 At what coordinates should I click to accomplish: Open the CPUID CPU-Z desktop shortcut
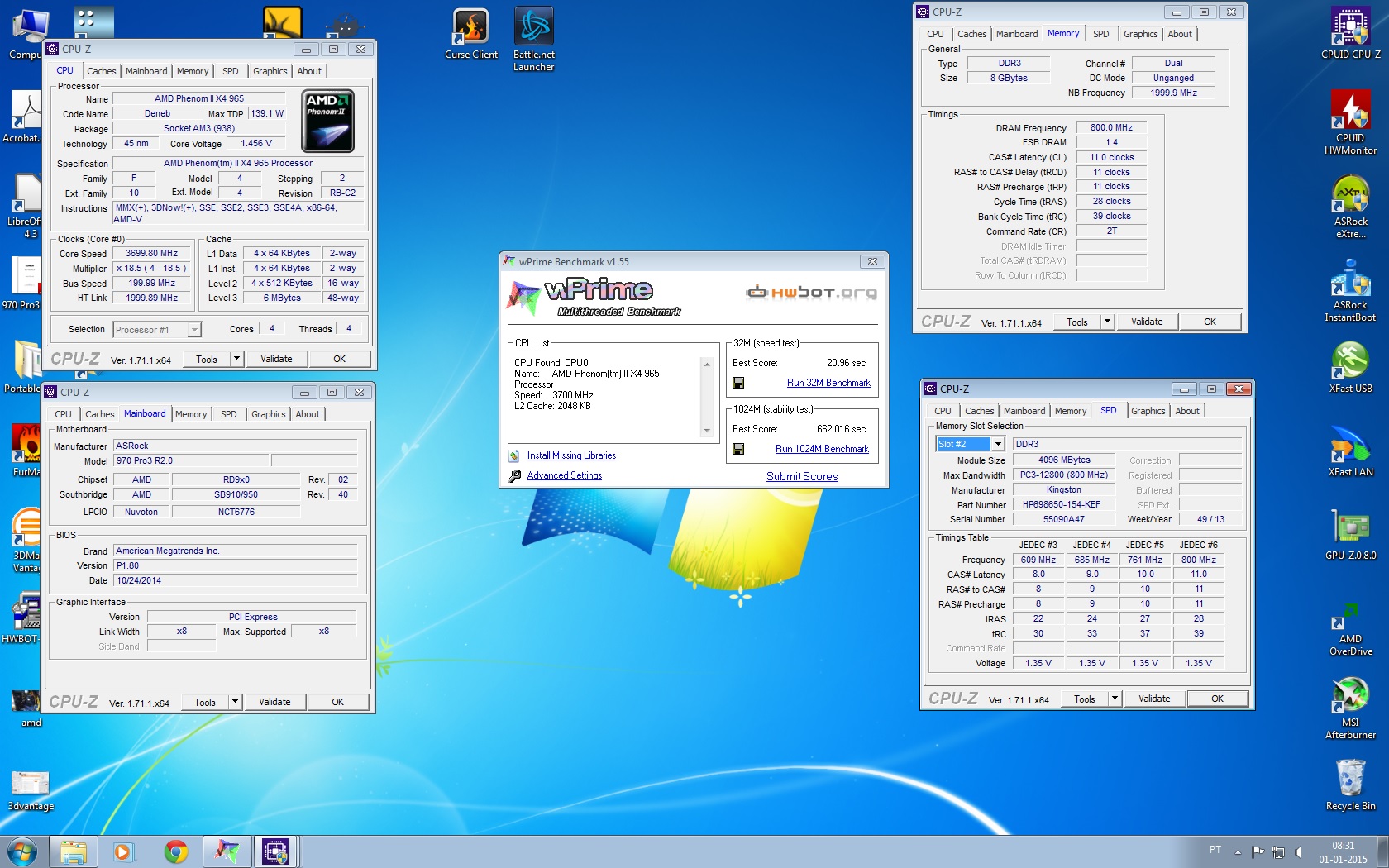pos(1350,34)
